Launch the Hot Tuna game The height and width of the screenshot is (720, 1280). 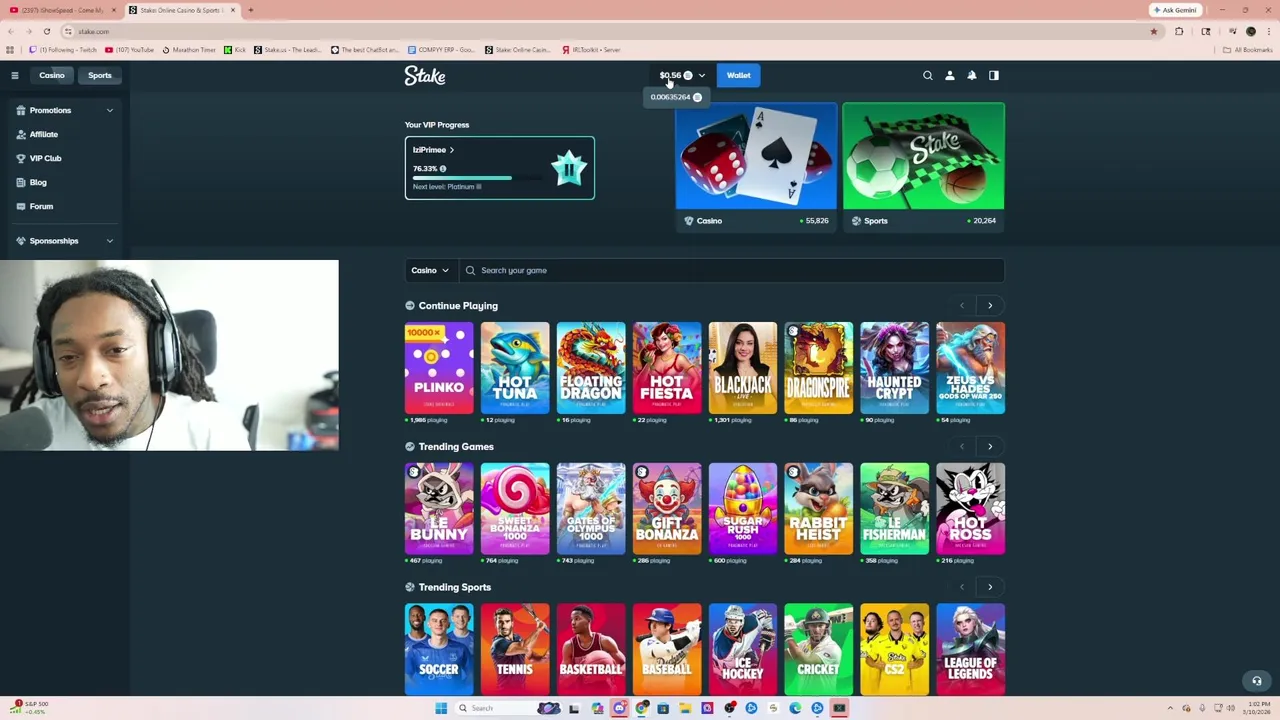(515, 368)
